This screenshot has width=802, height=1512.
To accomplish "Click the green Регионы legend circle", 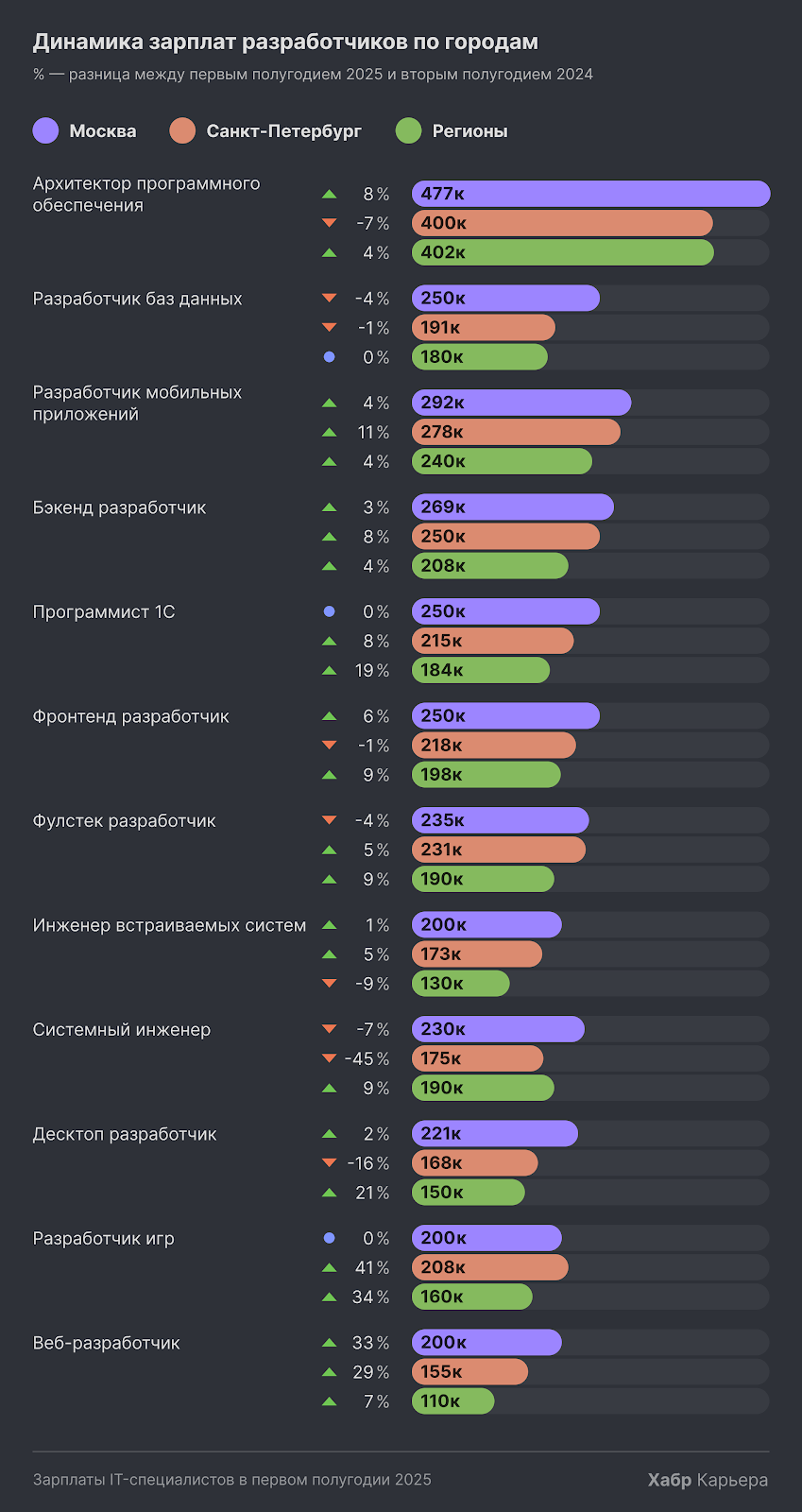I will [408, 131].
